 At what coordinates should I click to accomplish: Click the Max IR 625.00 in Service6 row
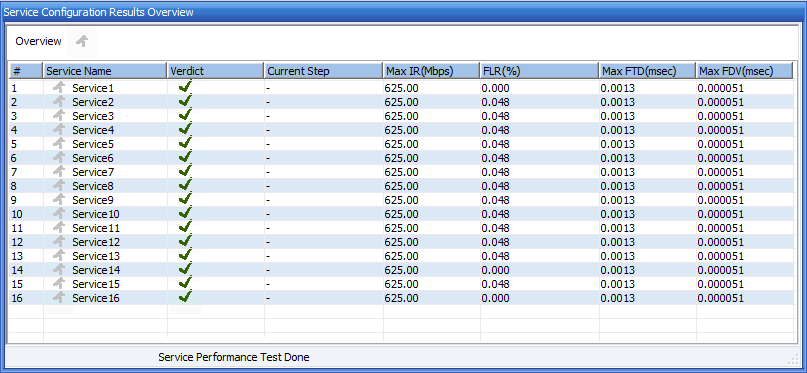(401, 158)
